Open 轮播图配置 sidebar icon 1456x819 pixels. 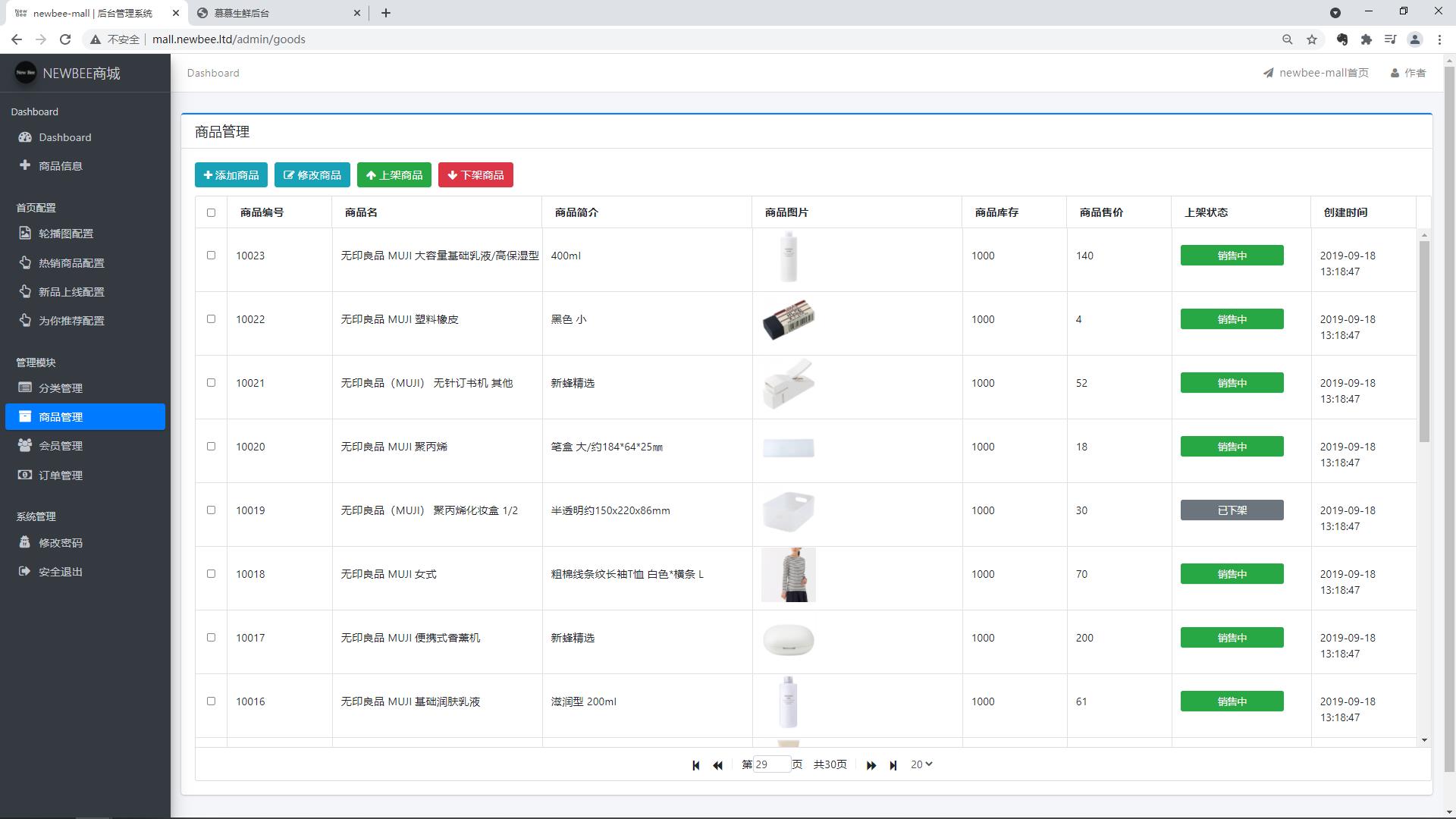(x=25, y=233)
